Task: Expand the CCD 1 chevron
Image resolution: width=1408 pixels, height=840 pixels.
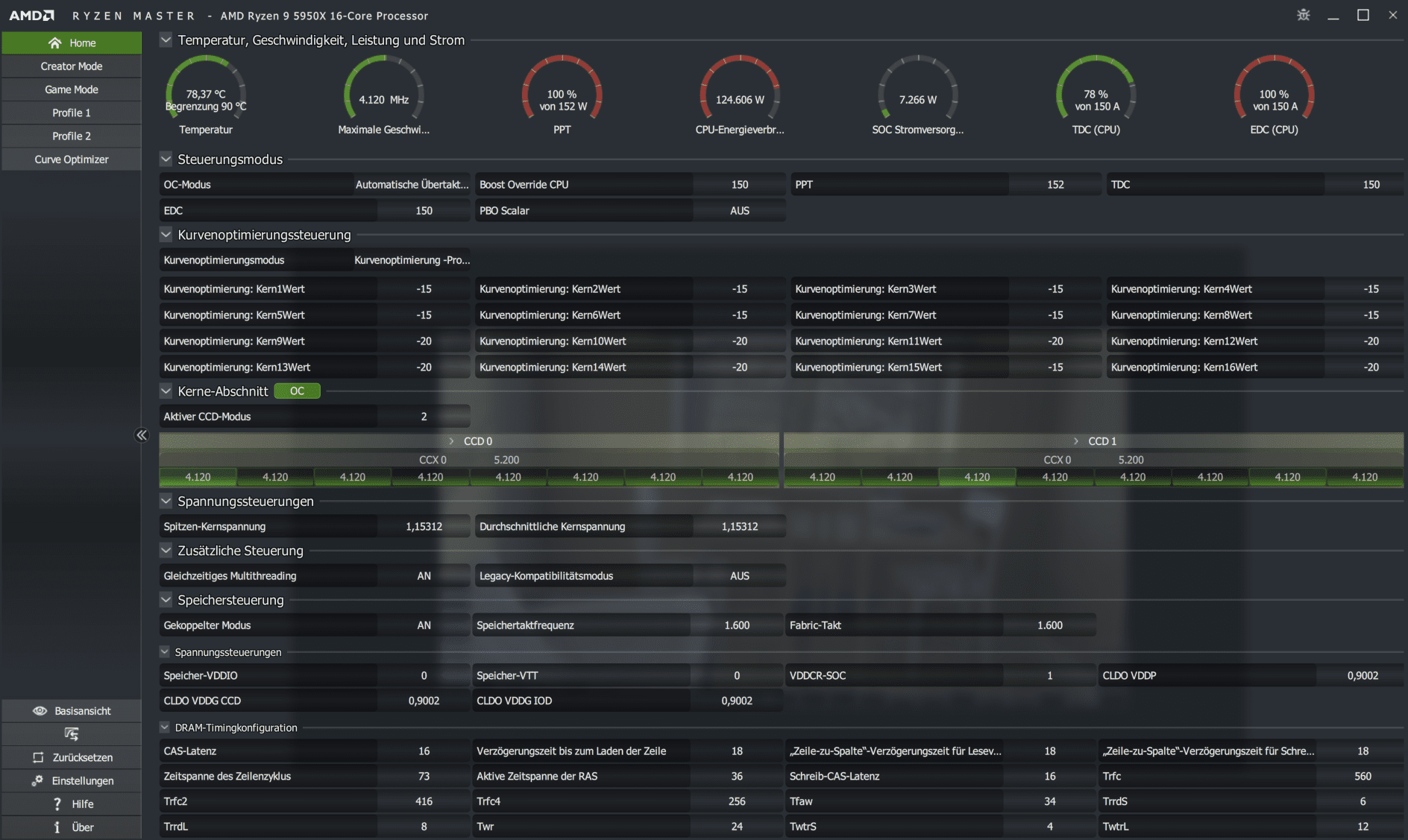Action: (x=1075, y=441)
